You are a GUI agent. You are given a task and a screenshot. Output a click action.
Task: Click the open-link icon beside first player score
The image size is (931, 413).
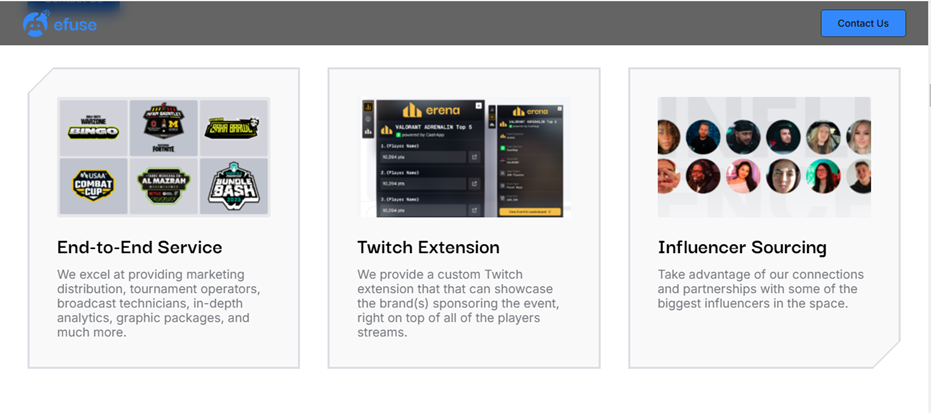[x=475, y=157]
